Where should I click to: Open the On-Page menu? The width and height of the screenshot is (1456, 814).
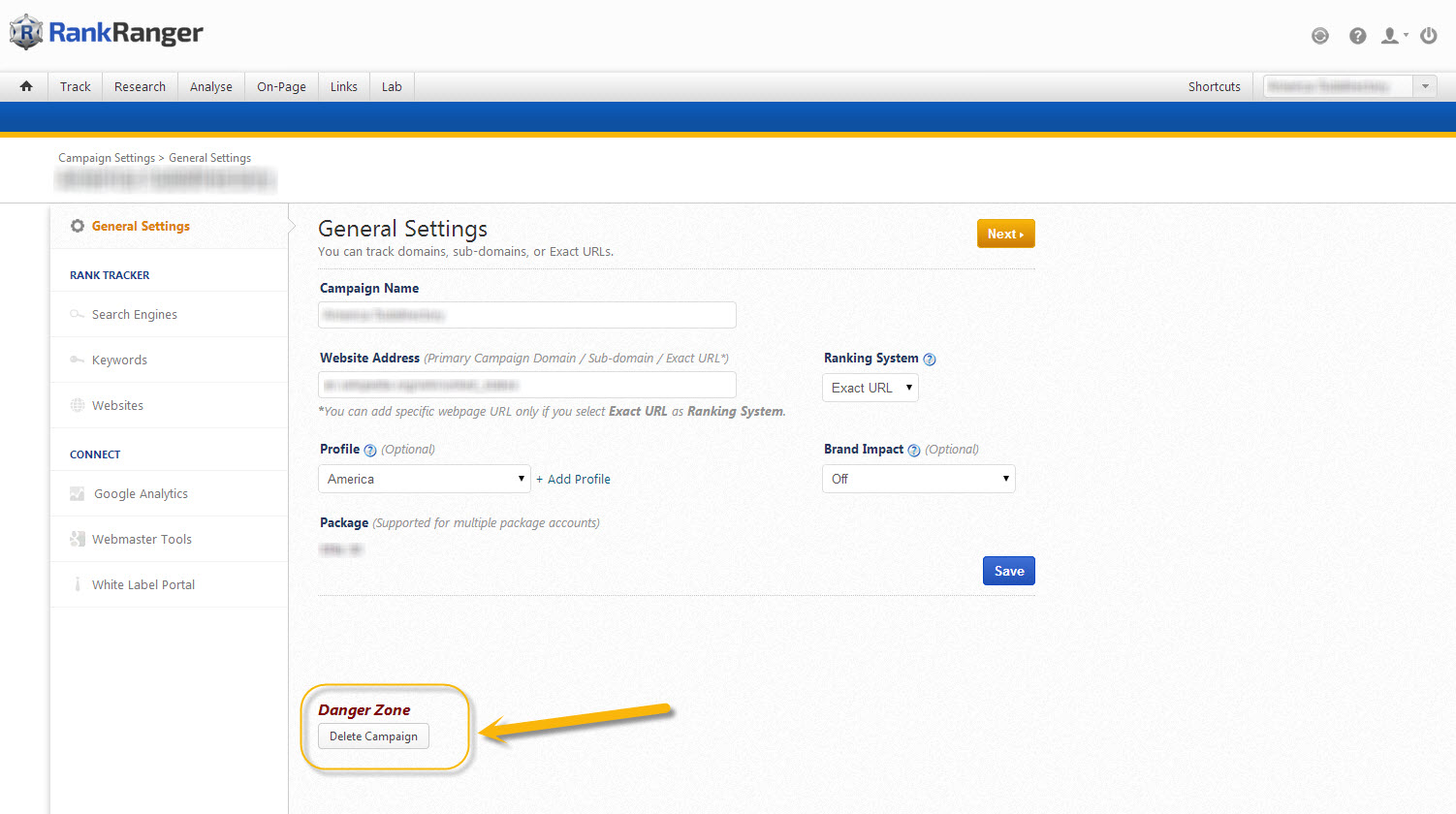pyautogui.click(x=281, y=86)
